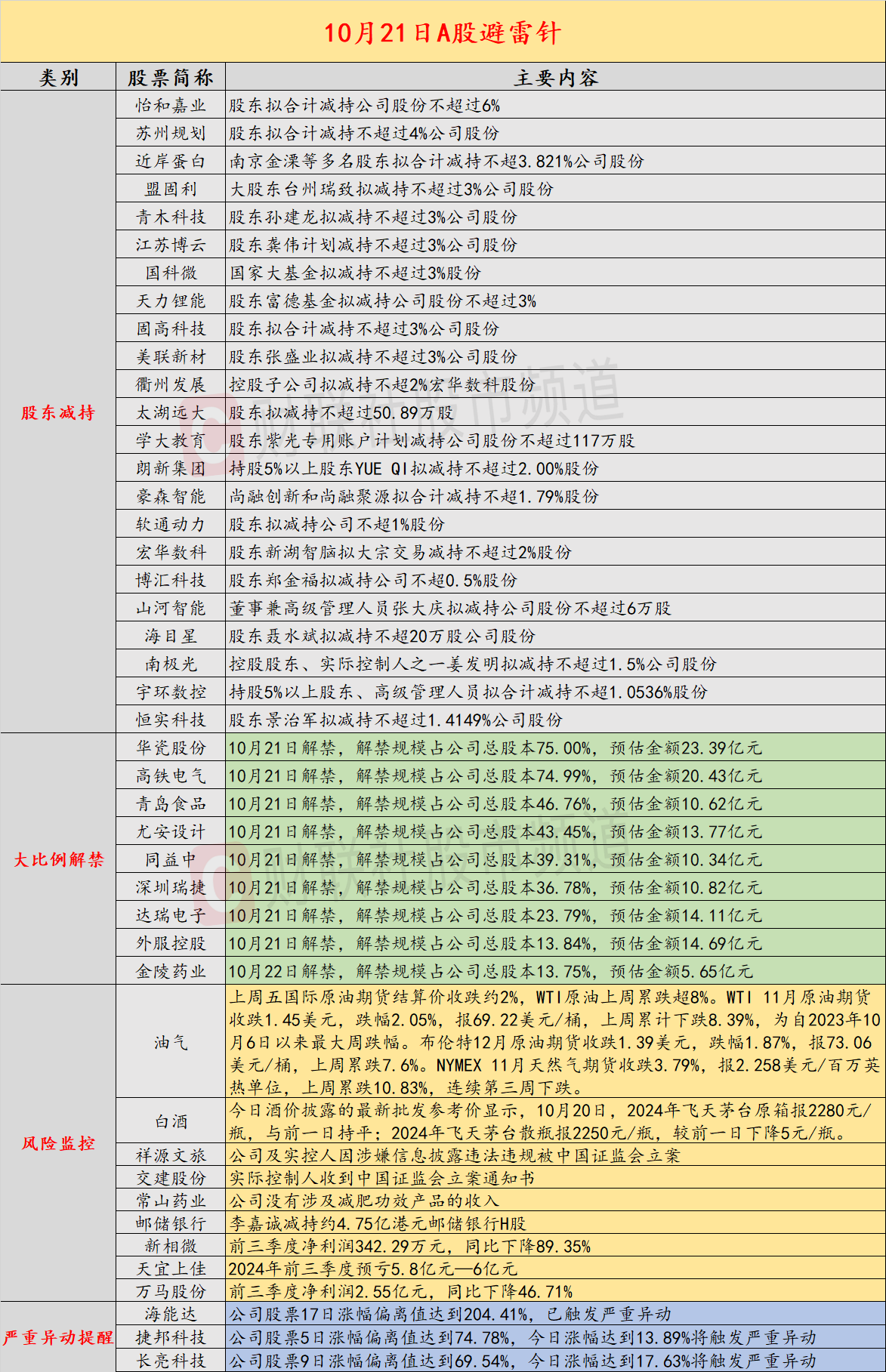Select the "类别" column header
The height and width of the screenshot is (1372, 886).
point(59,78)
